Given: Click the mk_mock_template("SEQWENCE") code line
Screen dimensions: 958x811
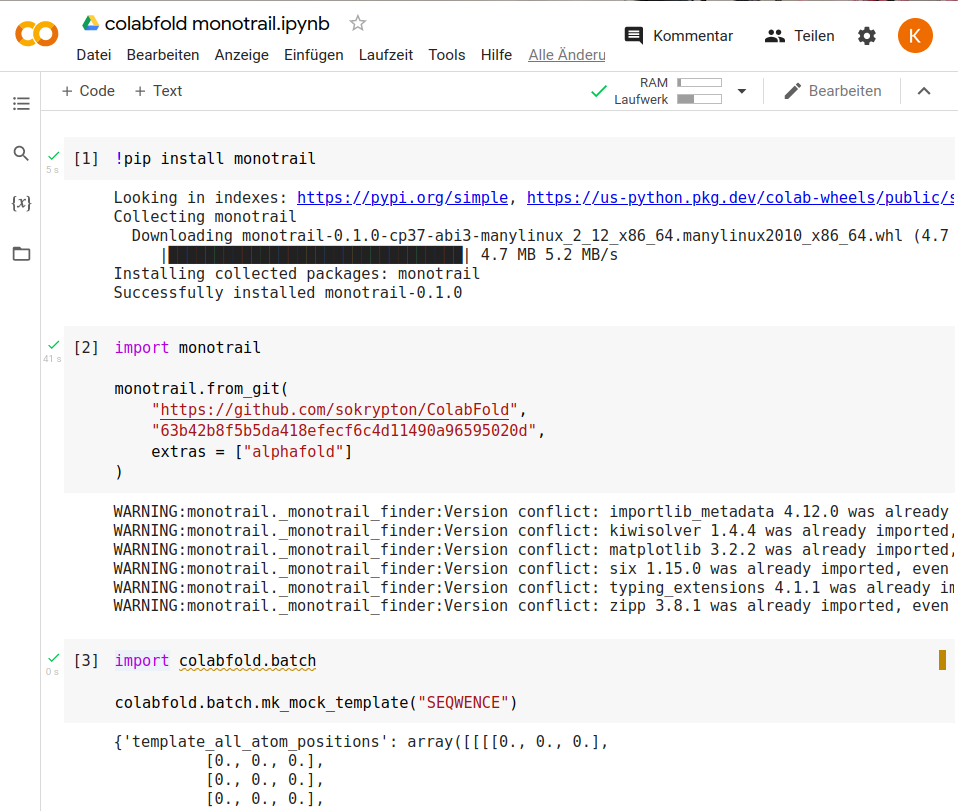Looking at the screenshot, I should (x=316, y=703).
